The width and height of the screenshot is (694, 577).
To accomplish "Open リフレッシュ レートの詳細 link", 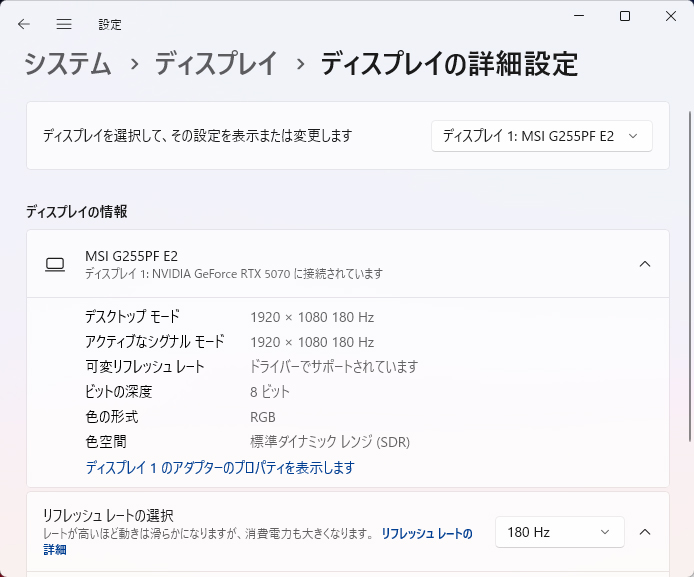I will point(427,534).
